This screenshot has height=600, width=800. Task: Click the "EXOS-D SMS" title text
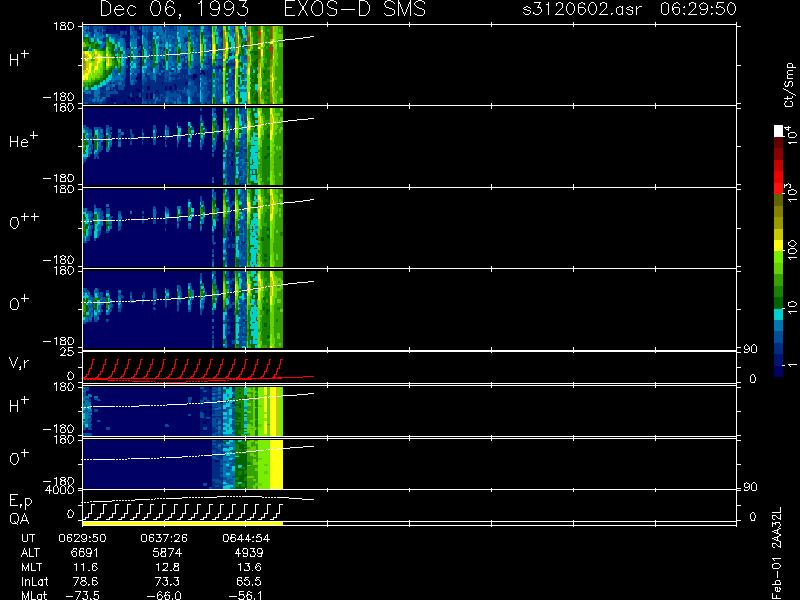[x=355, y=9]
